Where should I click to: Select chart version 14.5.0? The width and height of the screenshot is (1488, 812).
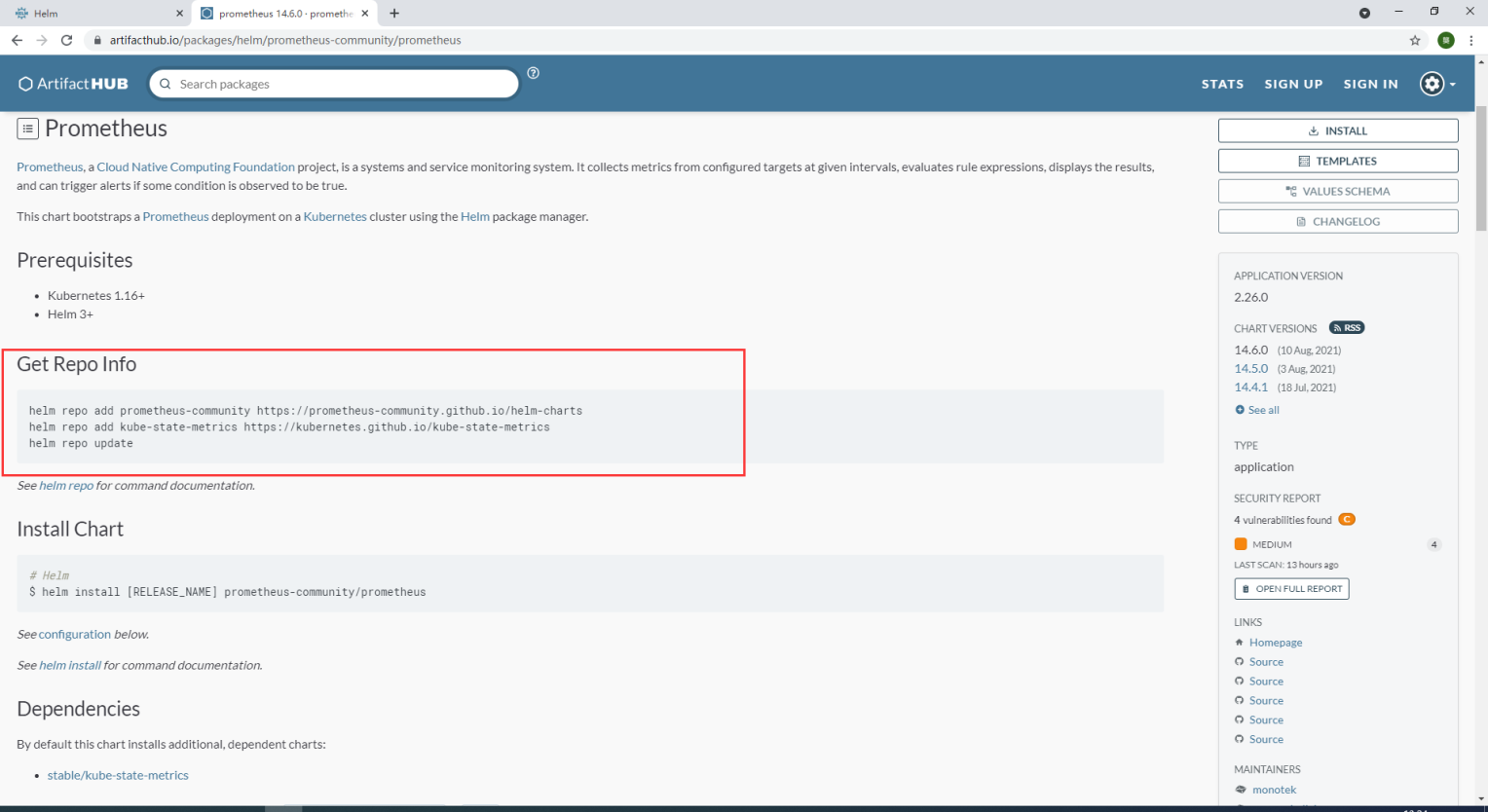tap(1250, 369)
